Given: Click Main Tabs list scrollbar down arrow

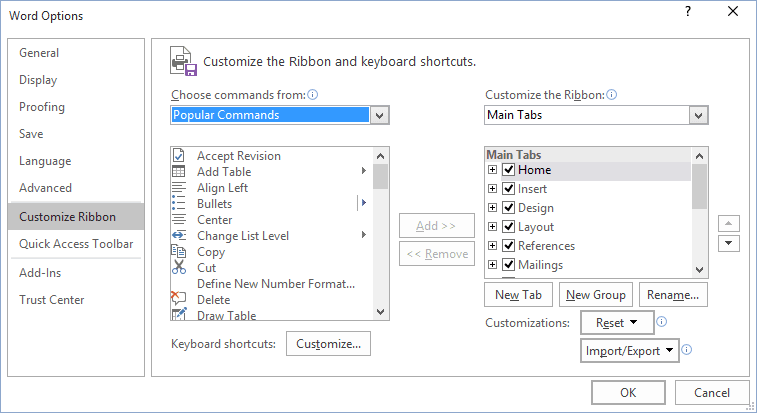Looking at the screenshot, I should point(700,270).
